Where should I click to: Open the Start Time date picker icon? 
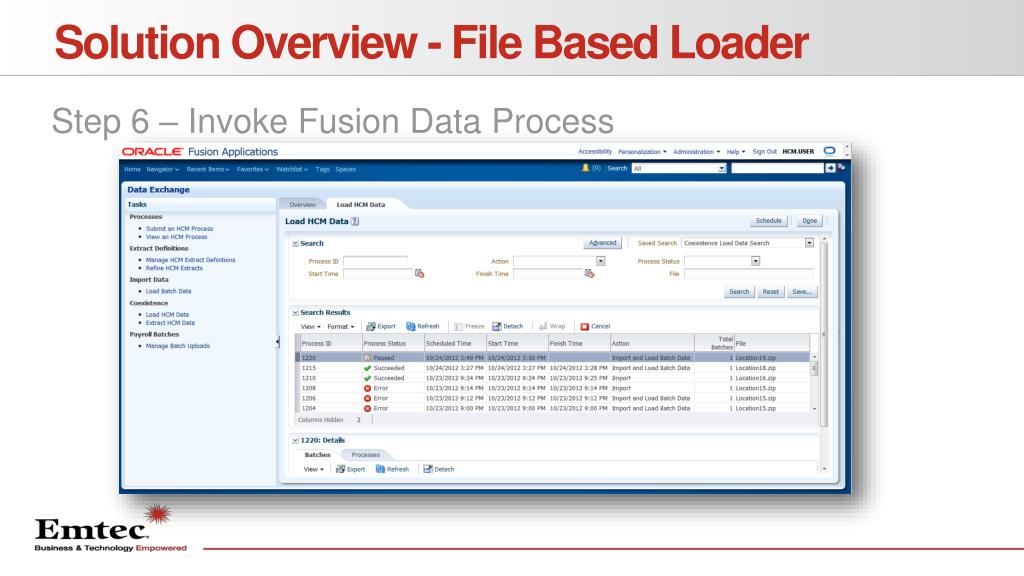[419, 274]
